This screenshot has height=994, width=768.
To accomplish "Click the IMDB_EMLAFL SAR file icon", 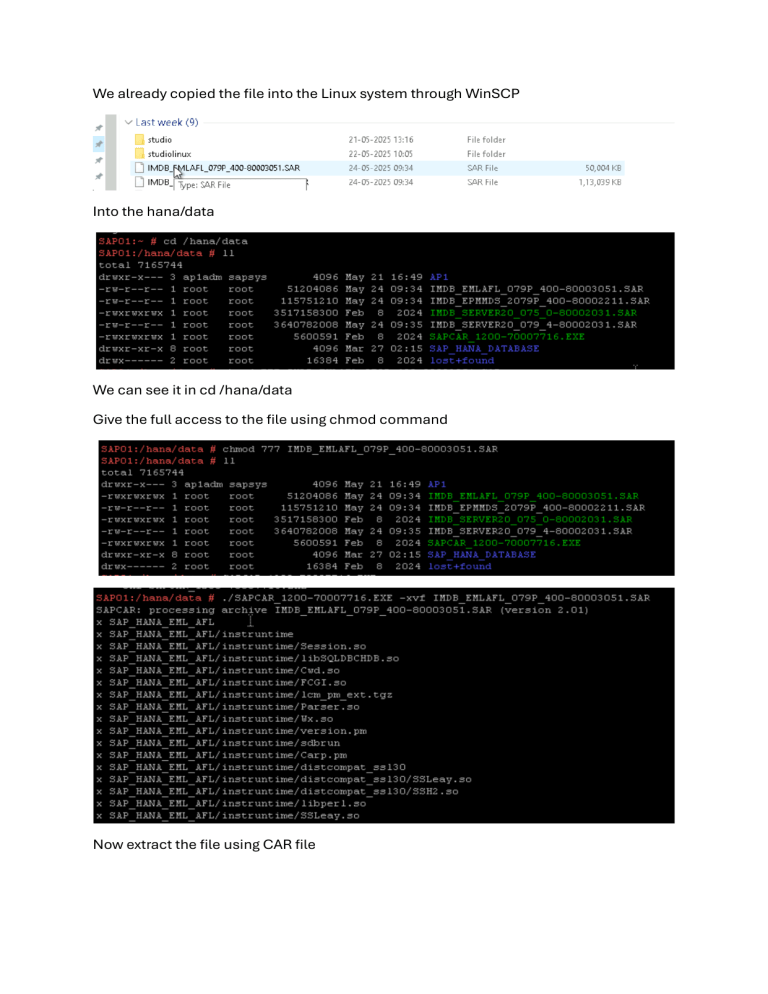I will point(139,168).
